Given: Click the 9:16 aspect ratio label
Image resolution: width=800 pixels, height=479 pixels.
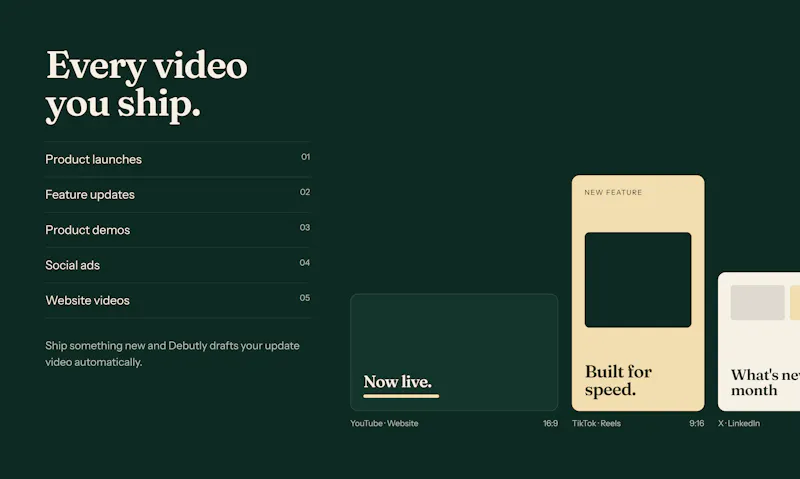Looking at the screenshot, I should tap(696, 423).
